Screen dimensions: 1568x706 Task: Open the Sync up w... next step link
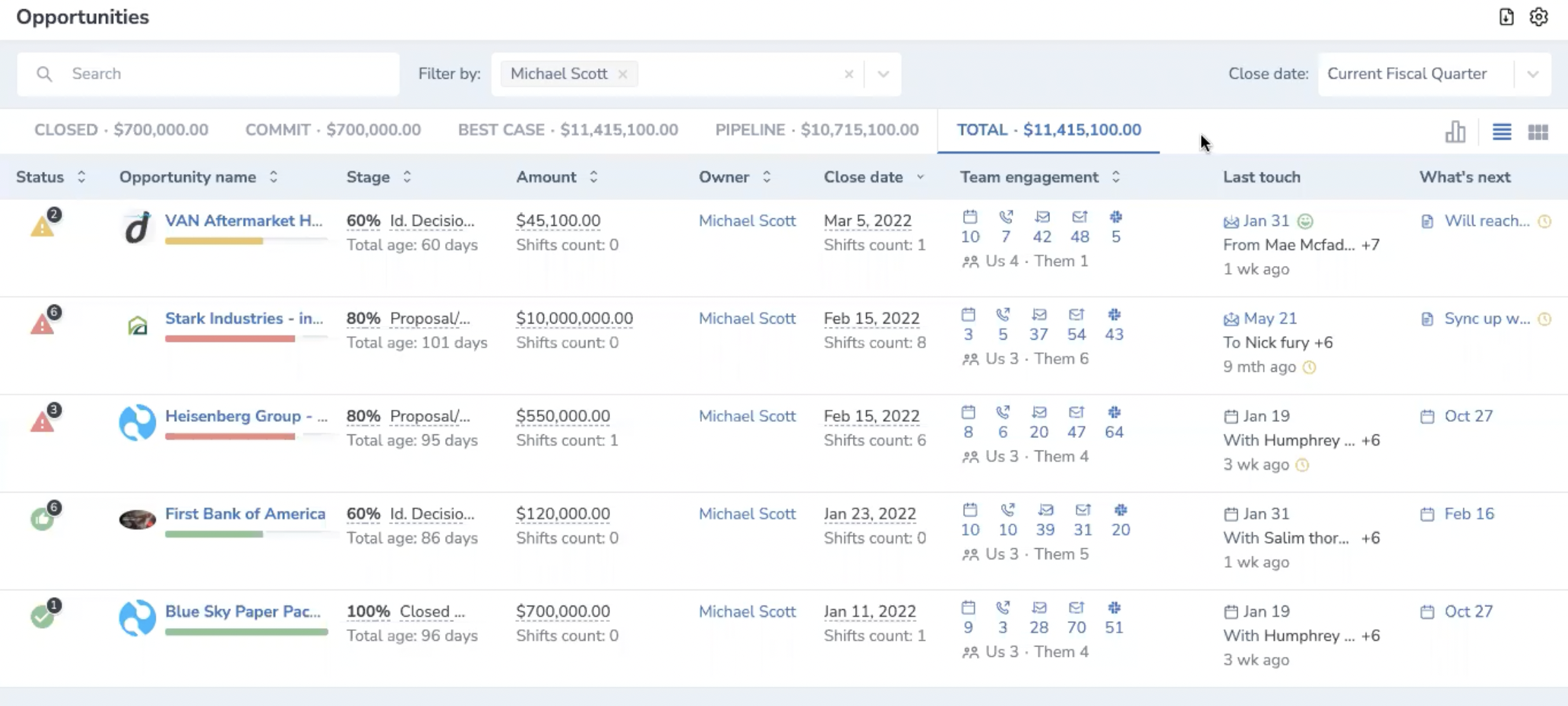(x=1487, y=319)
